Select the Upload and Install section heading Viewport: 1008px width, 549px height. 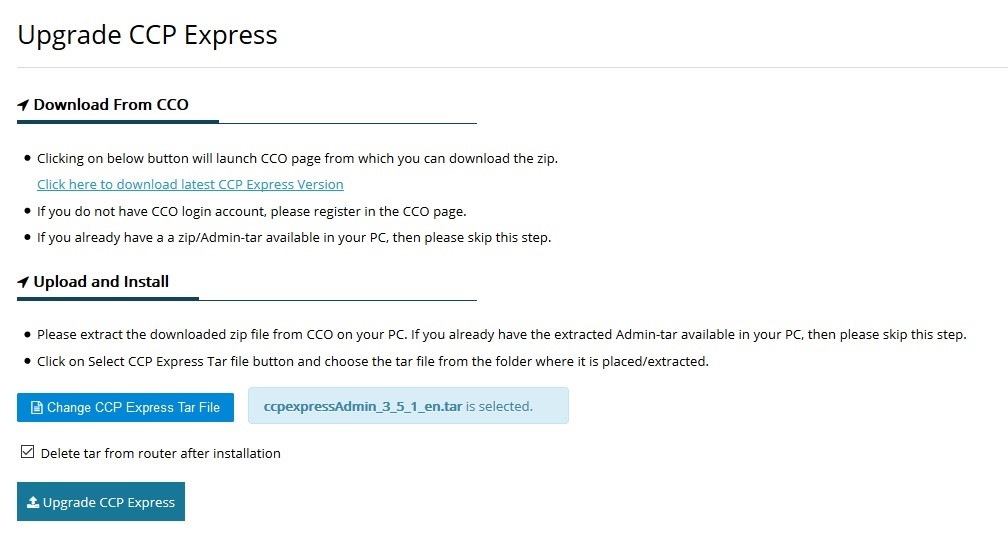101,282
